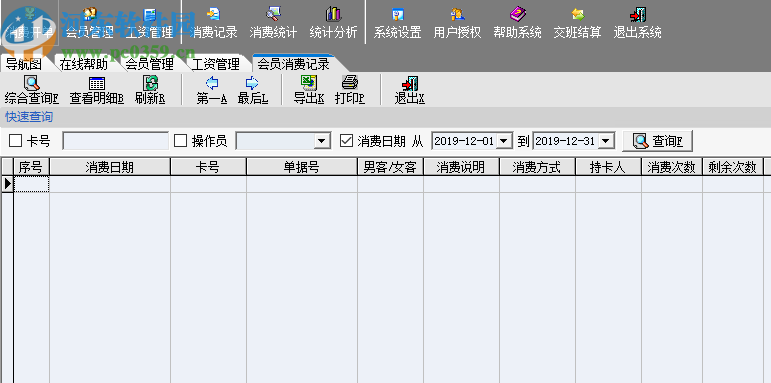Open 综合查询F search tool
The height and width of the screenshot is (383, 771).
[x=31, y=90]
